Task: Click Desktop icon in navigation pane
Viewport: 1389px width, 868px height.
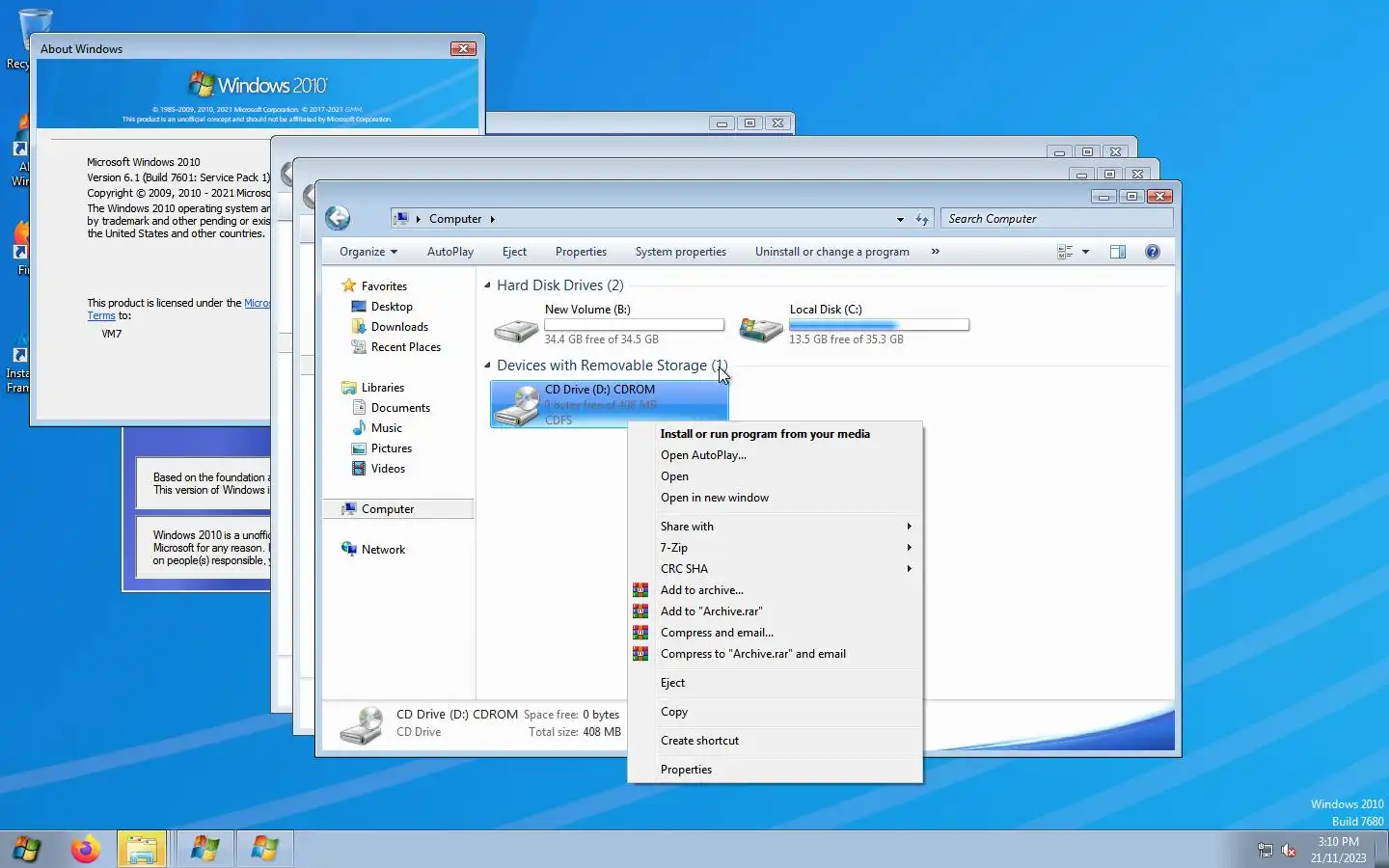Action: point(359,307)
